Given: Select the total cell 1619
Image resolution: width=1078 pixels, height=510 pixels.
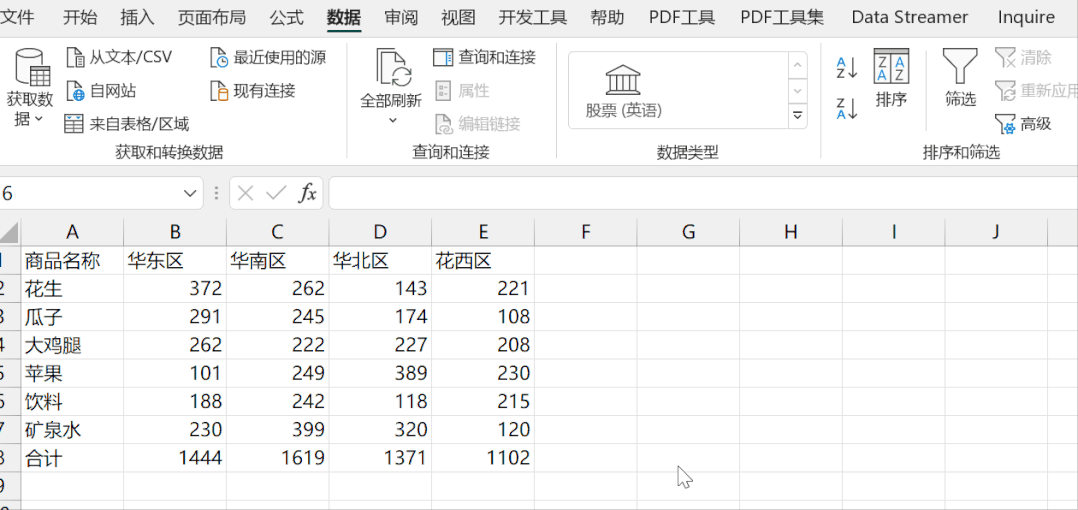Looking at the screenshot, I should coord(278,458).
